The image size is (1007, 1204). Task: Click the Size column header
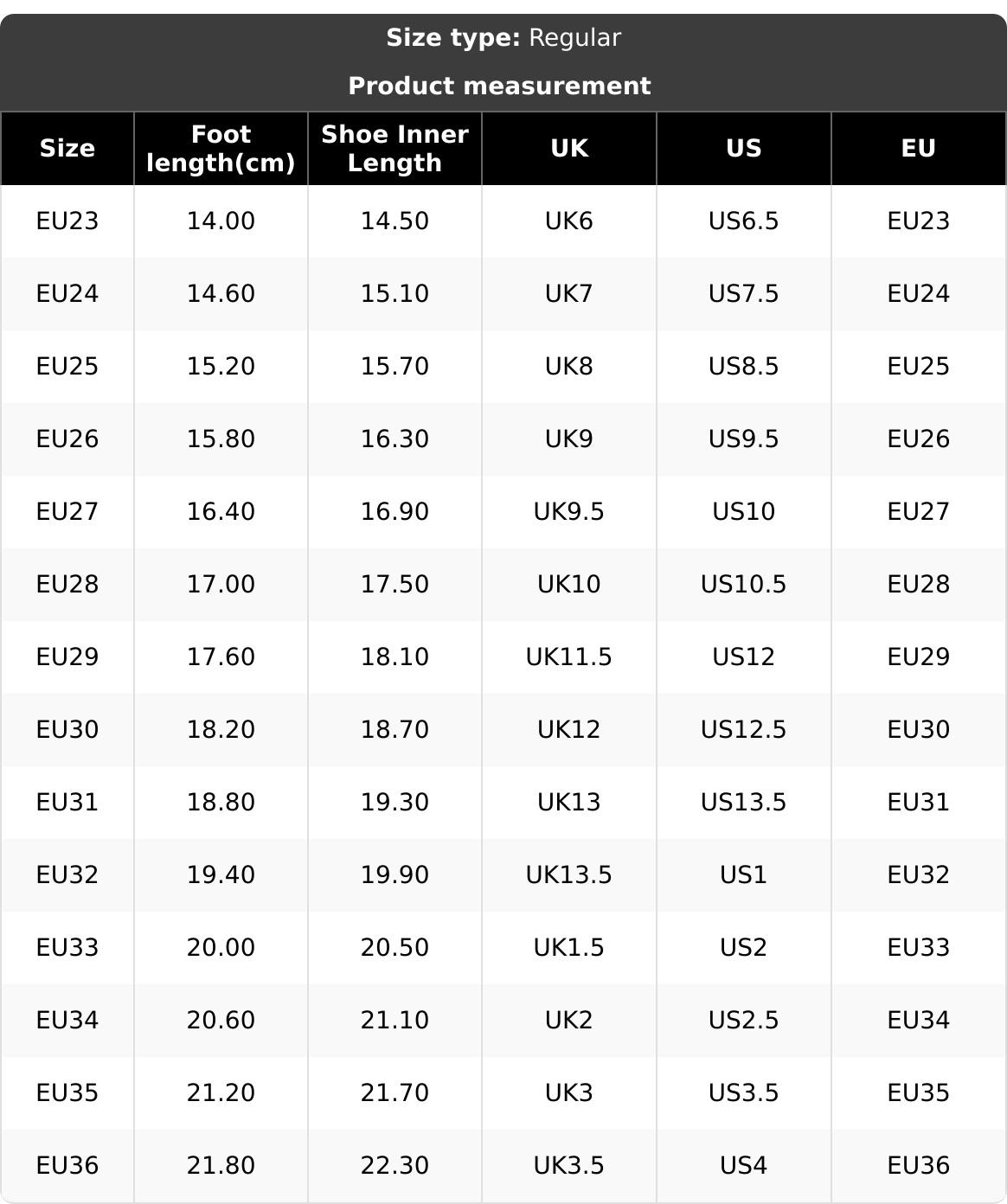(x=67, y=148)
